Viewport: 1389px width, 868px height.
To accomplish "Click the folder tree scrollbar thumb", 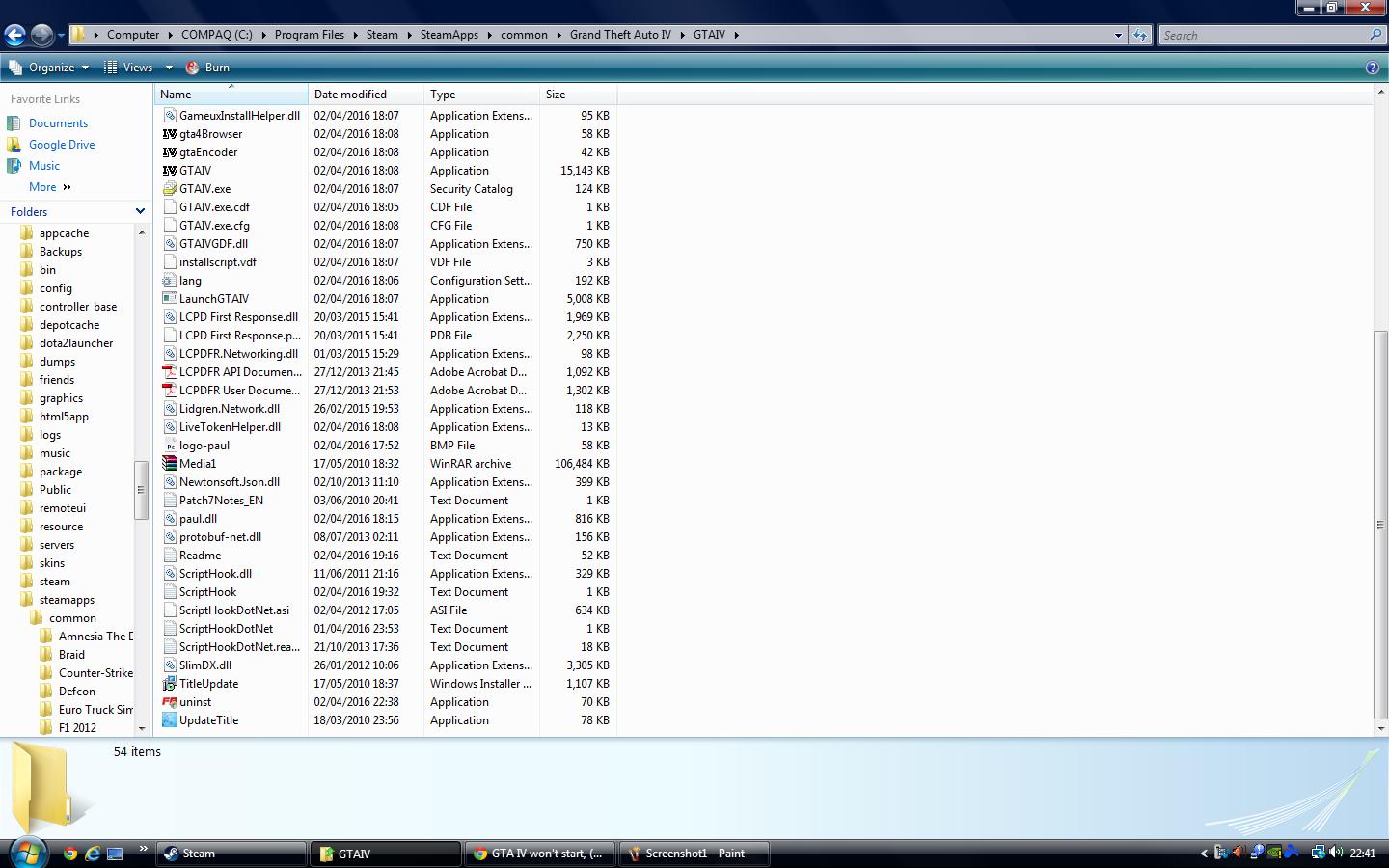I will tap(141, 490).
